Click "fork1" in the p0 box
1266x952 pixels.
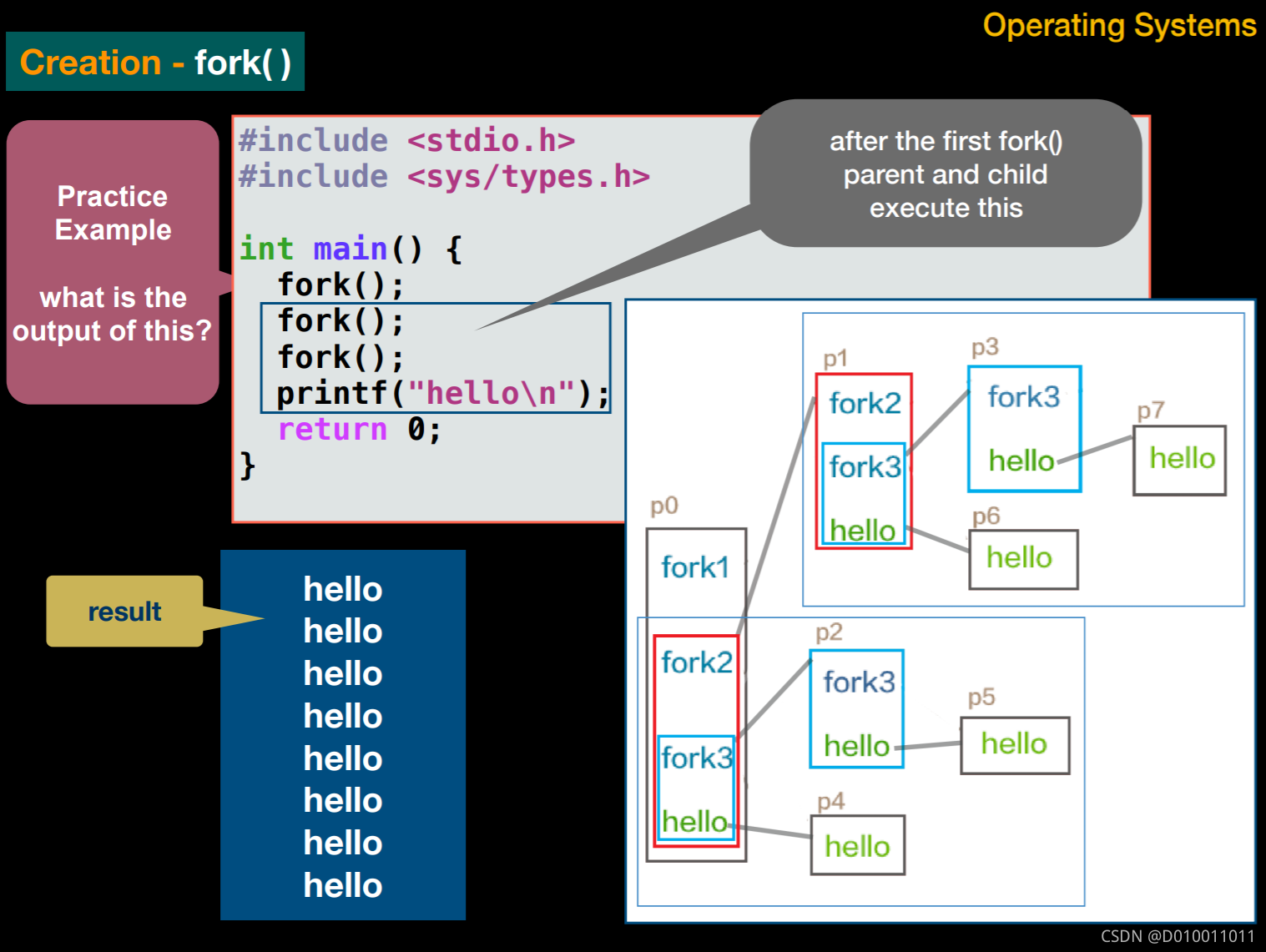[x=695, y=567]
